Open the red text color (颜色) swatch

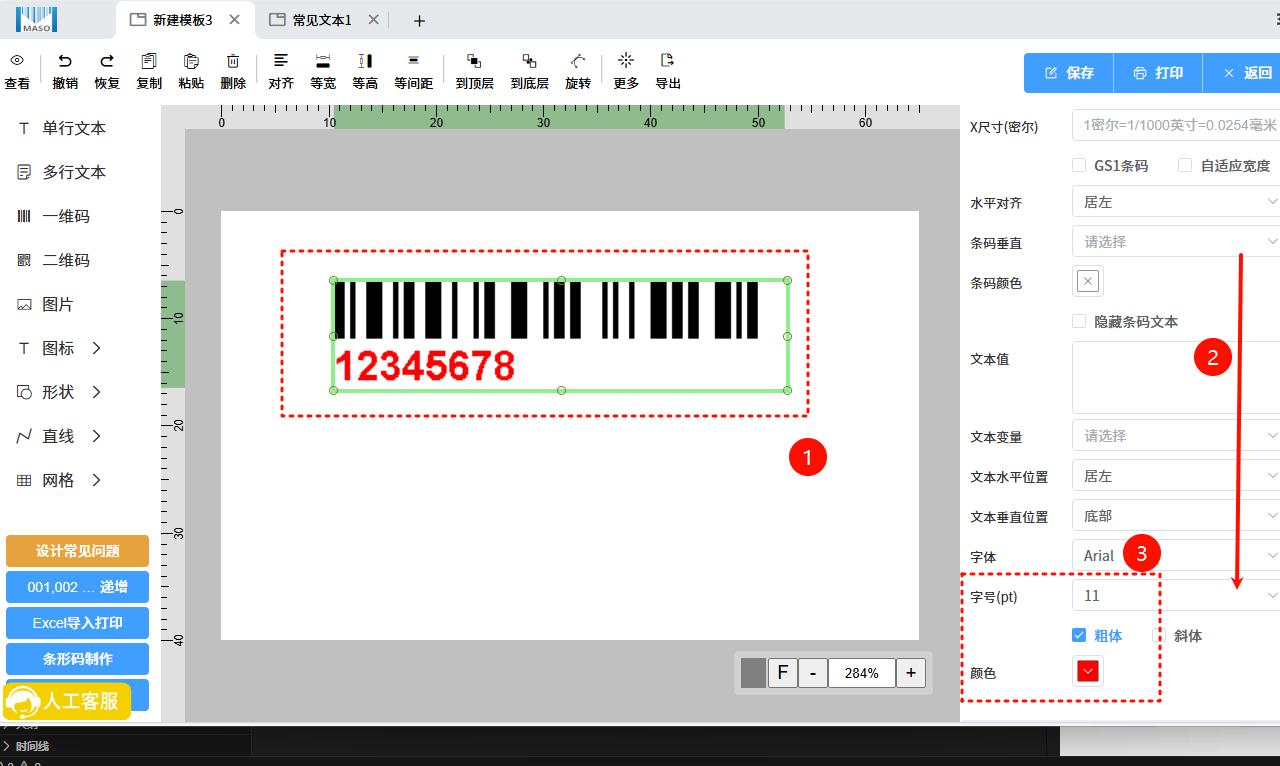coord(1088,671)
